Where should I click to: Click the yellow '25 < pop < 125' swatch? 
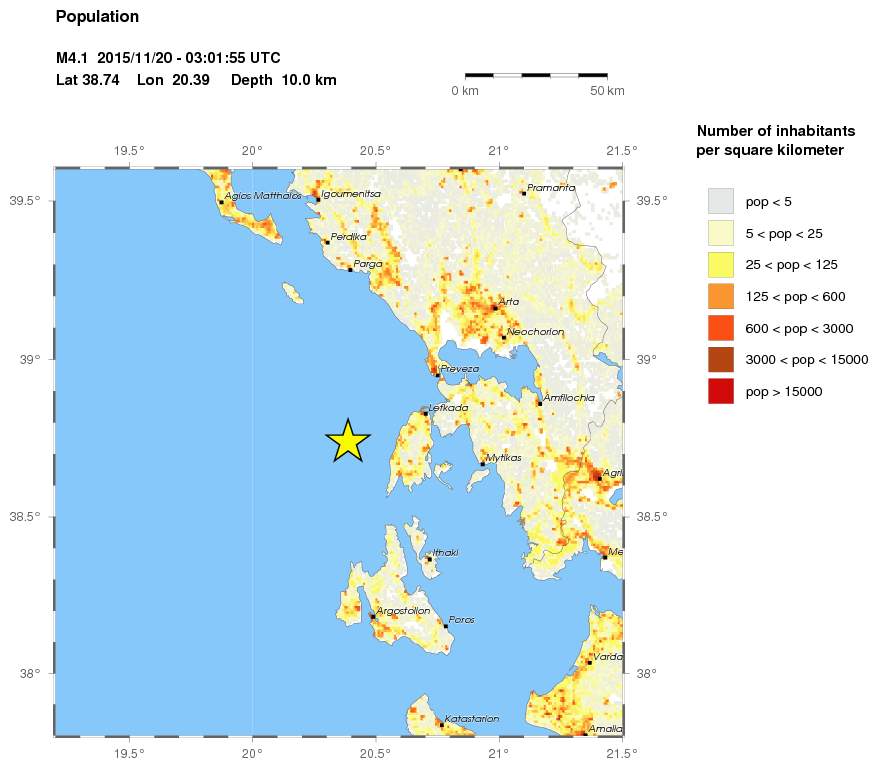click(720, 265)
